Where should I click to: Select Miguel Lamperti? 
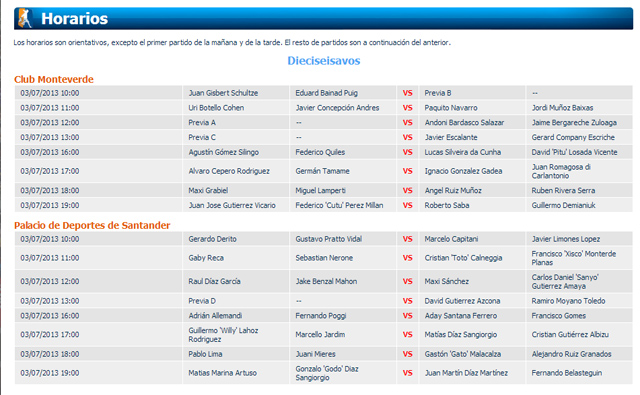click(320, 191)
